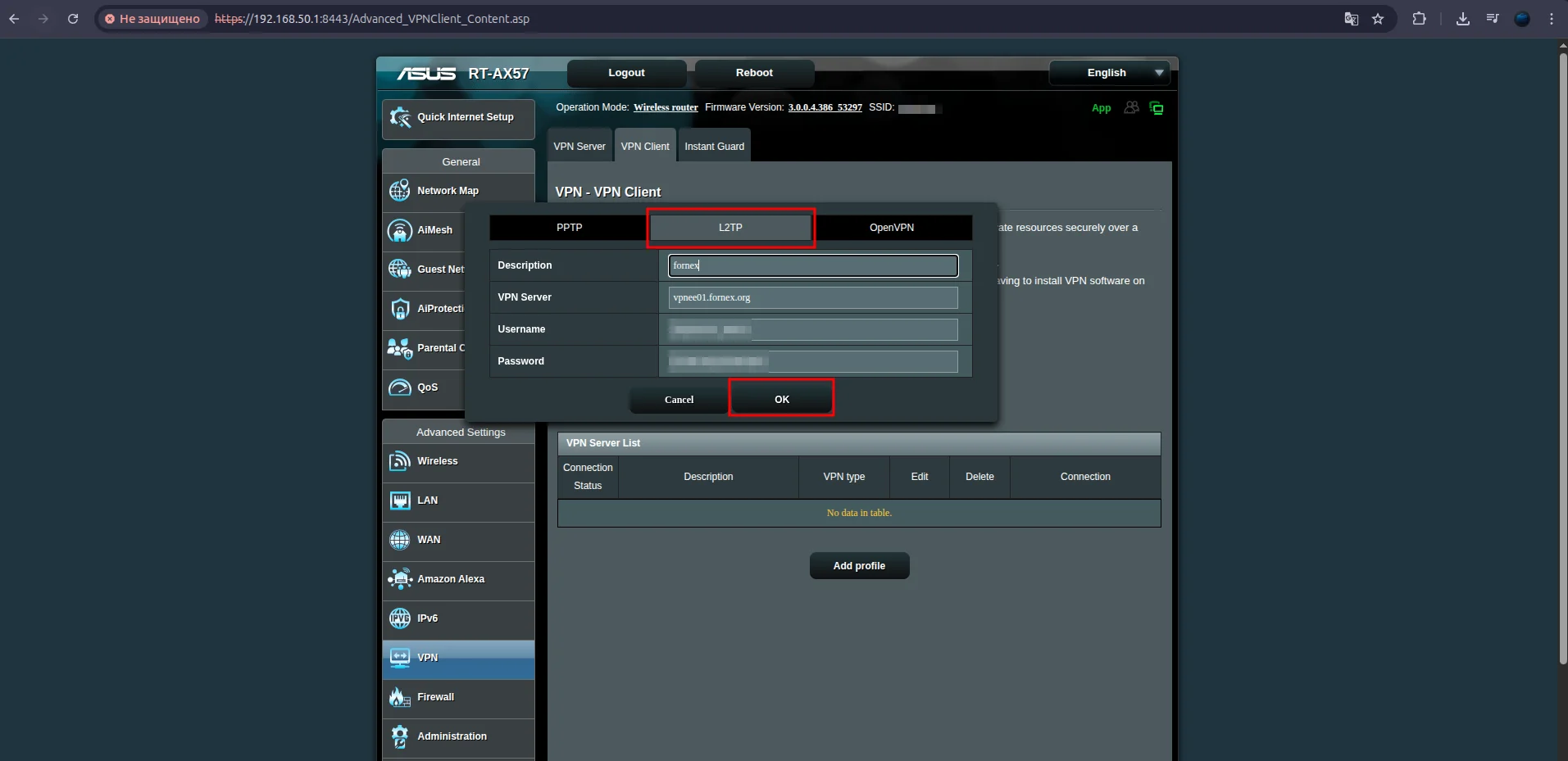Click the firmware version link
Viewport: 1568px width, 761px height.
825,107
